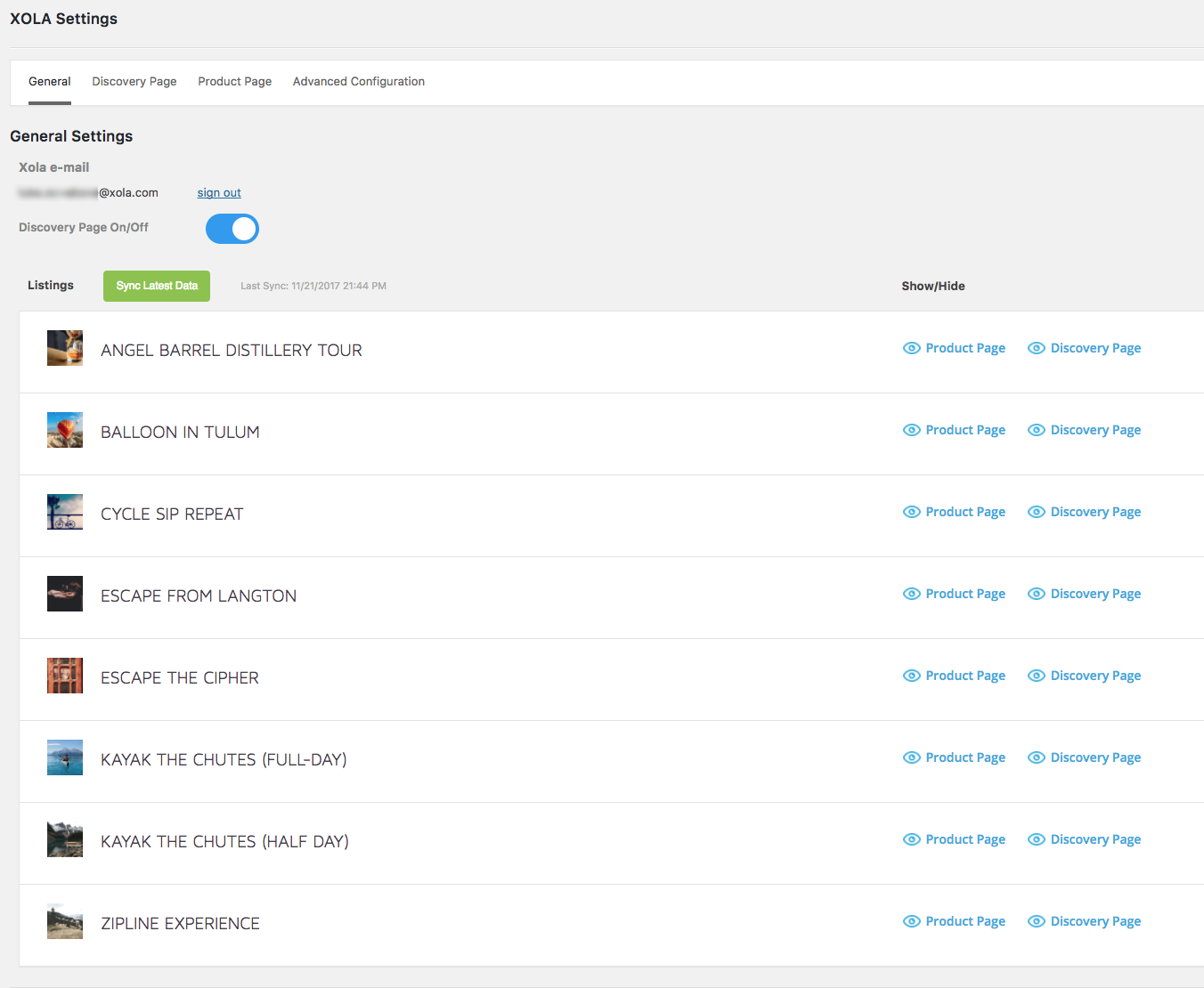Select the KAYAK THE CHUTES (FULL-DAY) title

tap(224, 760)
